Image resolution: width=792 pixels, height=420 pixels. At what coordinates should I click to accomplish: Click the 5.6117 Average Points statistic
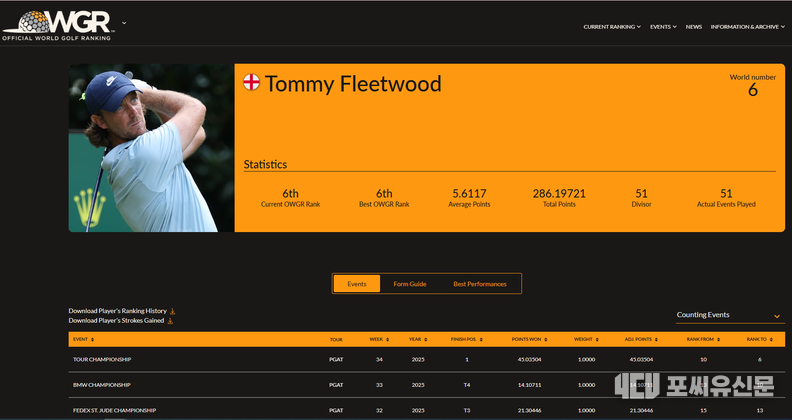(x=469, y=197)
